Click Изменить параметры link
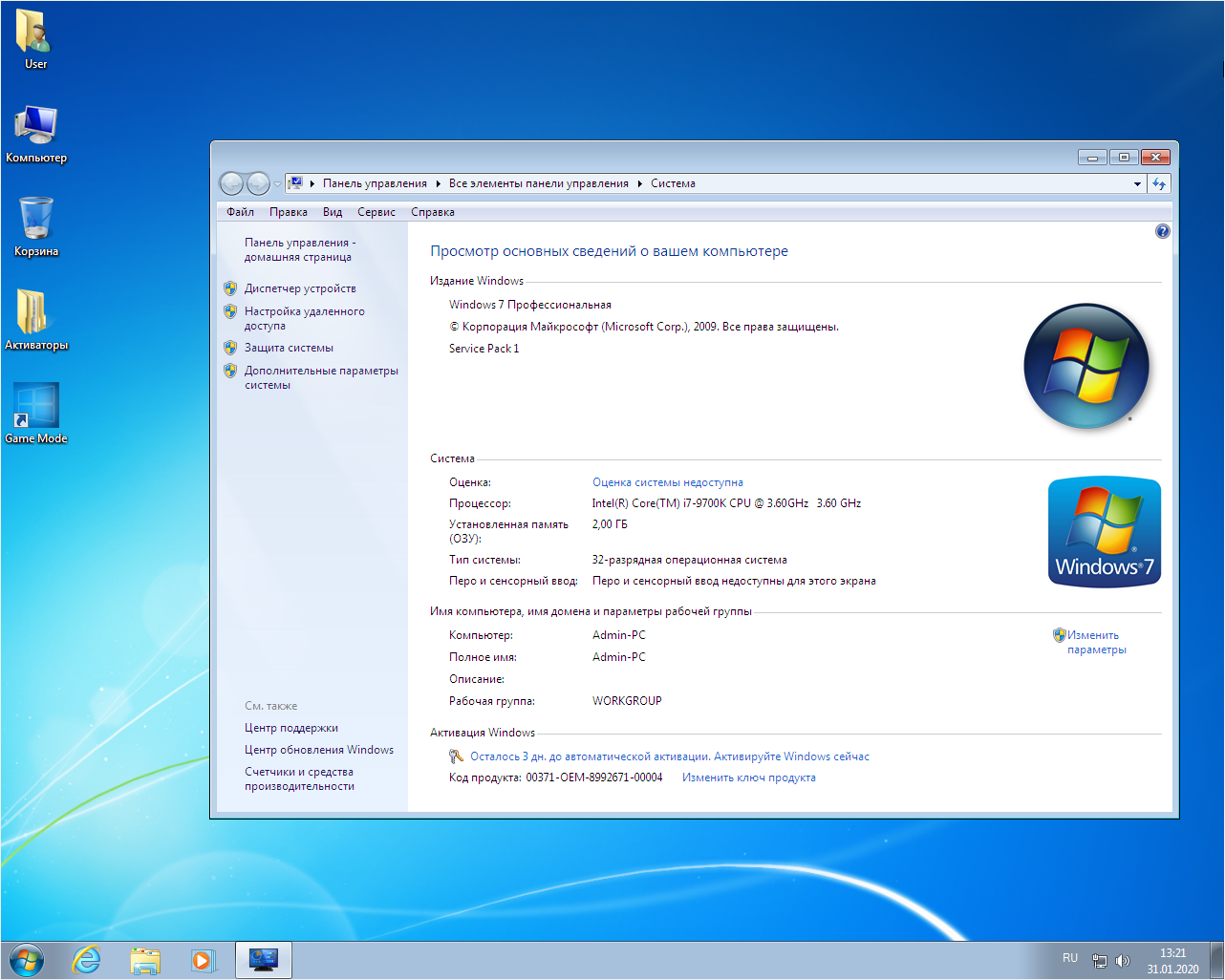This screenshot has width=1225, height=980. pos(1096,642)
